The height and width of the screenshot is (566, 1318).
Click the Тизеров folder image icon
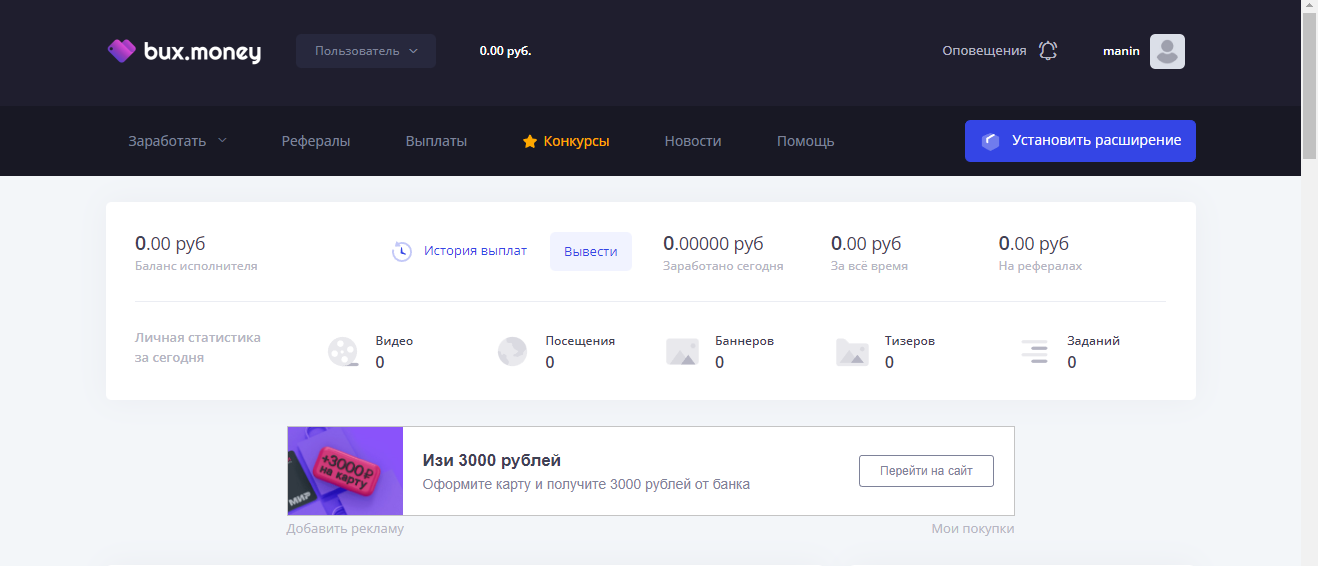(852, 352)
